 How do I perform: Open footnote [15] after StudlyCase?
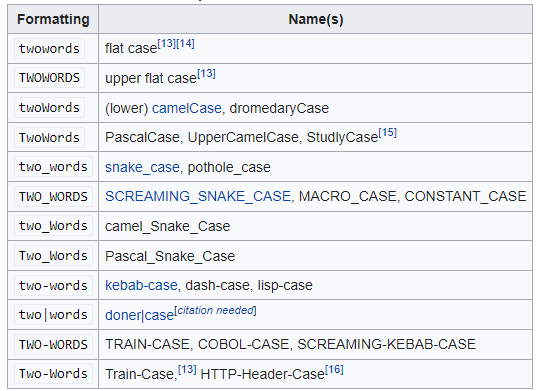coord(388,133)
